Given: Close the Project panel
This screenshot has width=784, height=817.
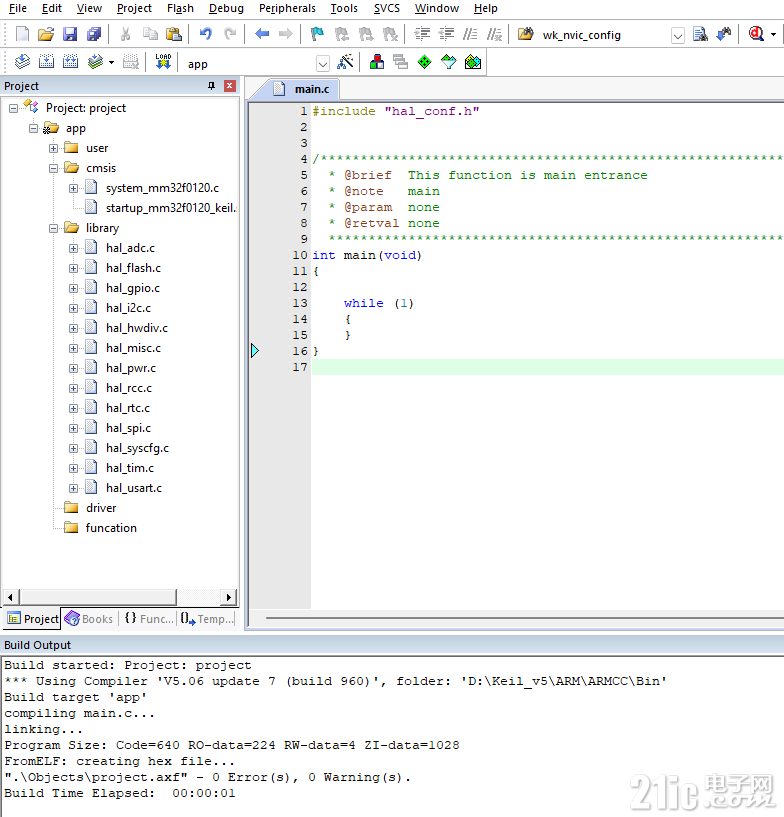Looking at the screenshot, I should pos(230,86).
